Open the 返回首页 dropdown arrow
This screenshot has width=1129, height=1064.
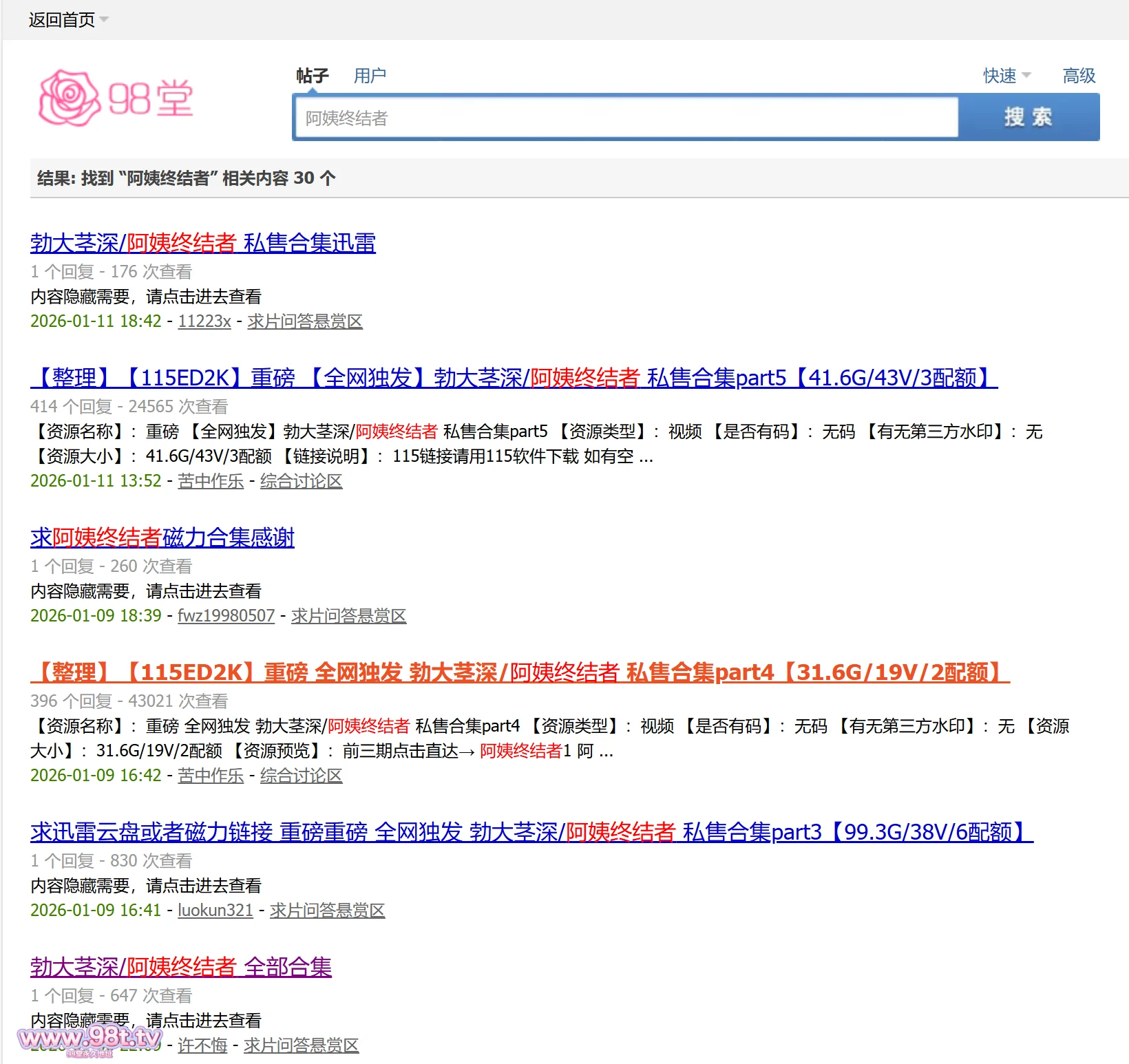pyautogui.click(x=104, y=19)
